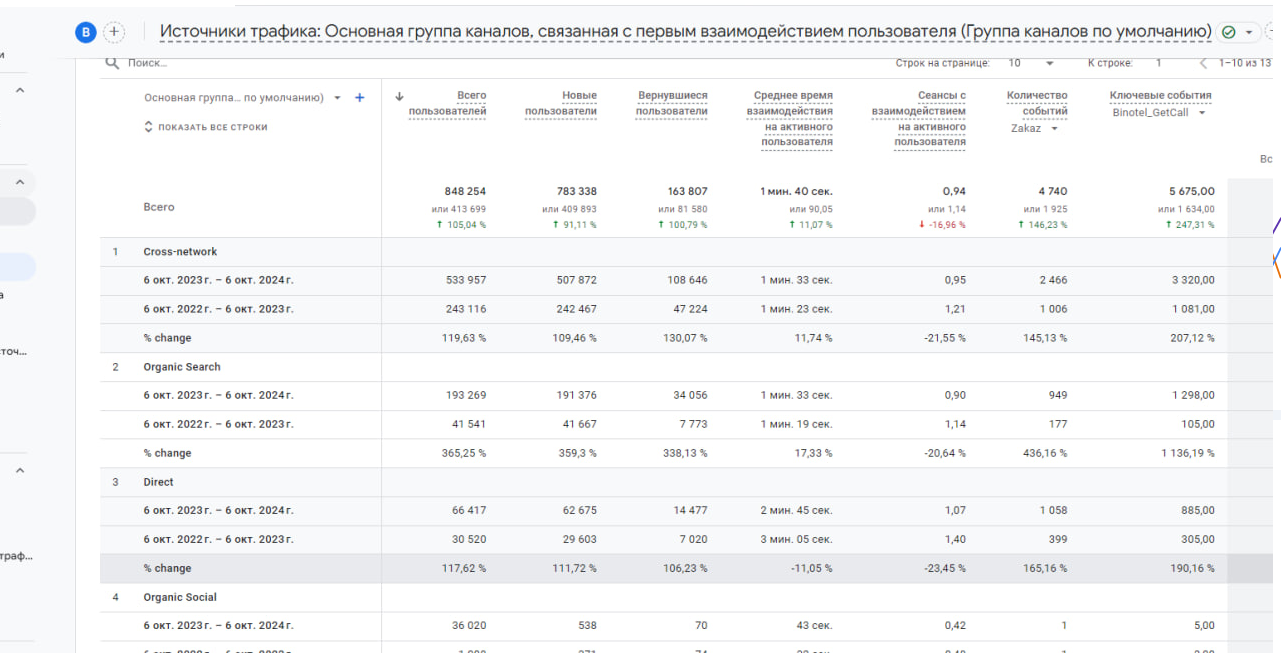1281x653 pixels.
Task: Click the magnifier icon in the table search
Action: pos(113,63)
